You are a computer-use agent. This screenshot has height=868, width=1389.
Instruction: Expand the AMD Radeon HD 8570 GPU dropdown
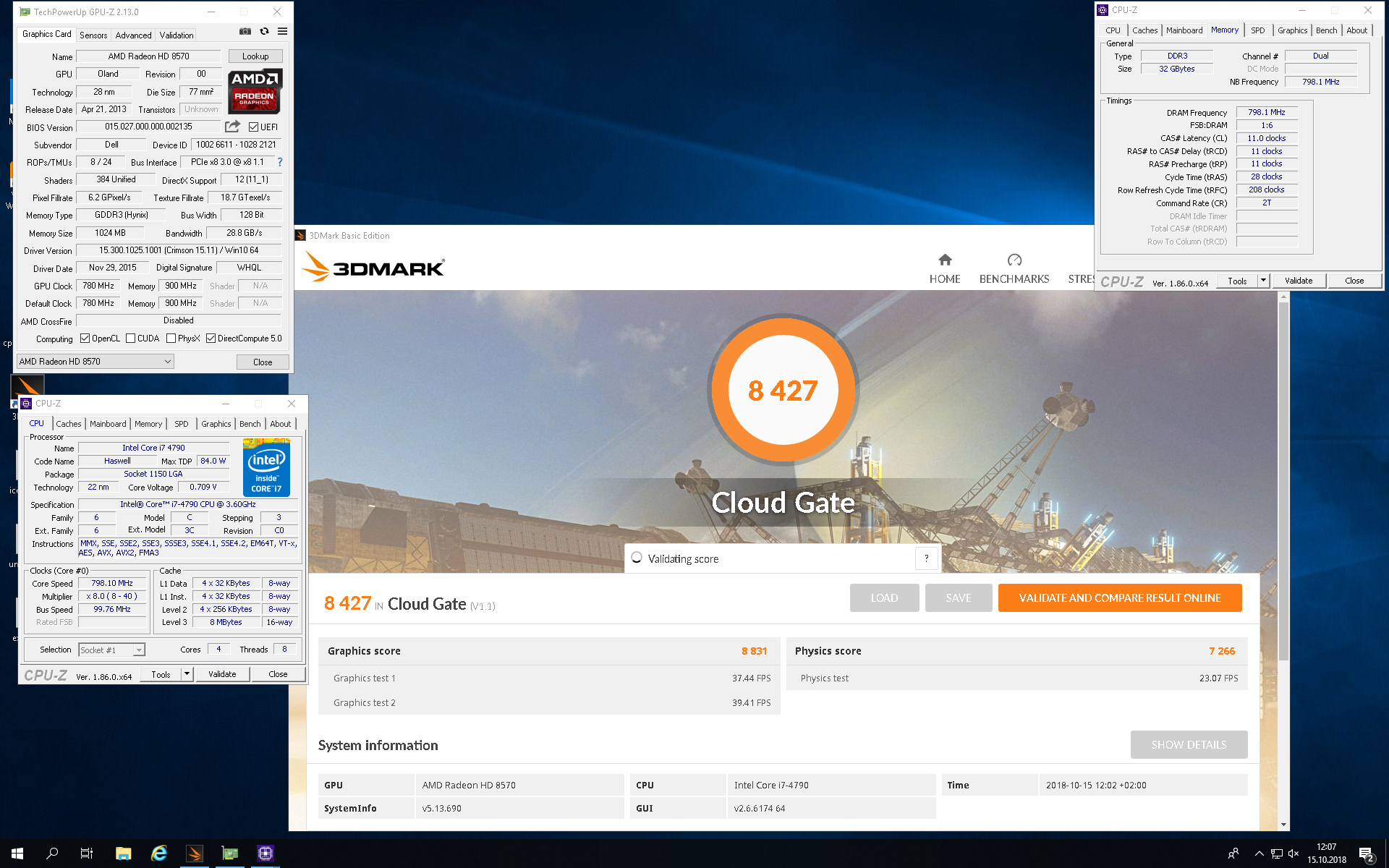click(95, 362)
